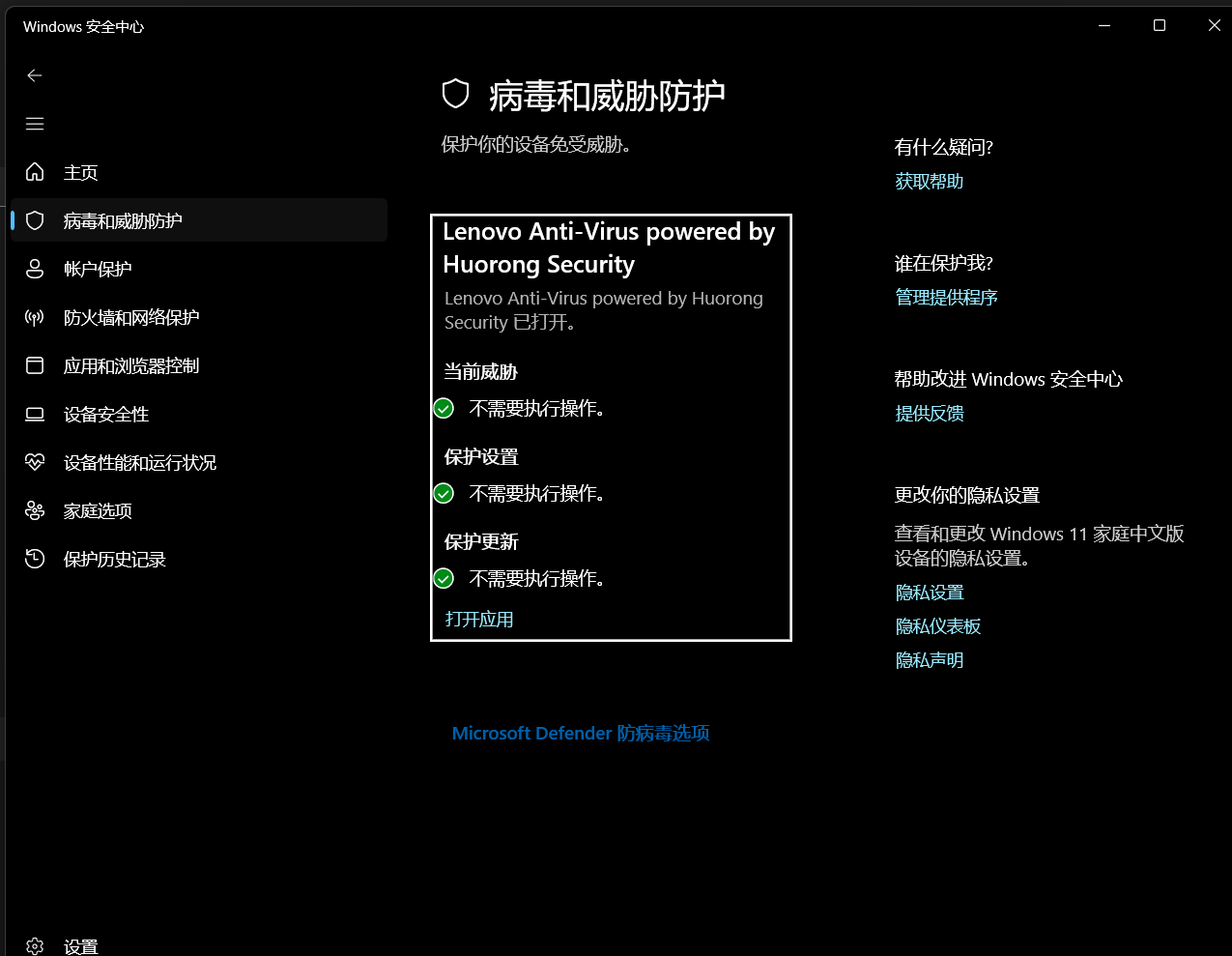Open the 隐私仪表板 link

click(x=938, y=626)
